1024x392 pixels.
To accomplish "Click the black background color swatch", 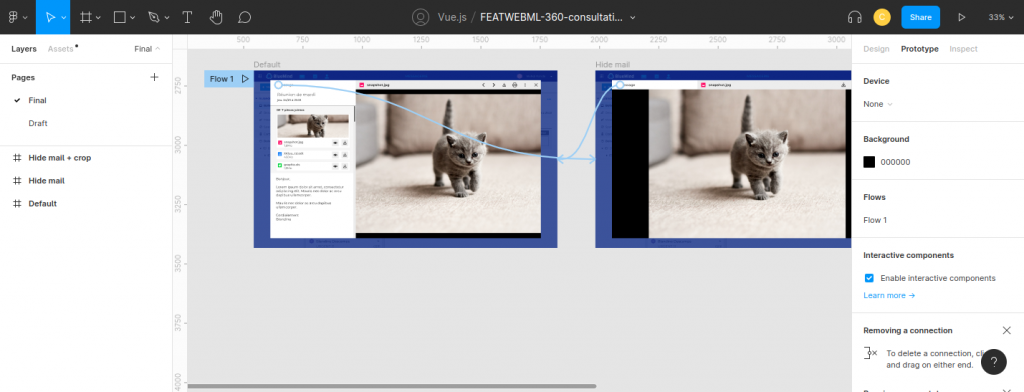I will pos(869,162).
